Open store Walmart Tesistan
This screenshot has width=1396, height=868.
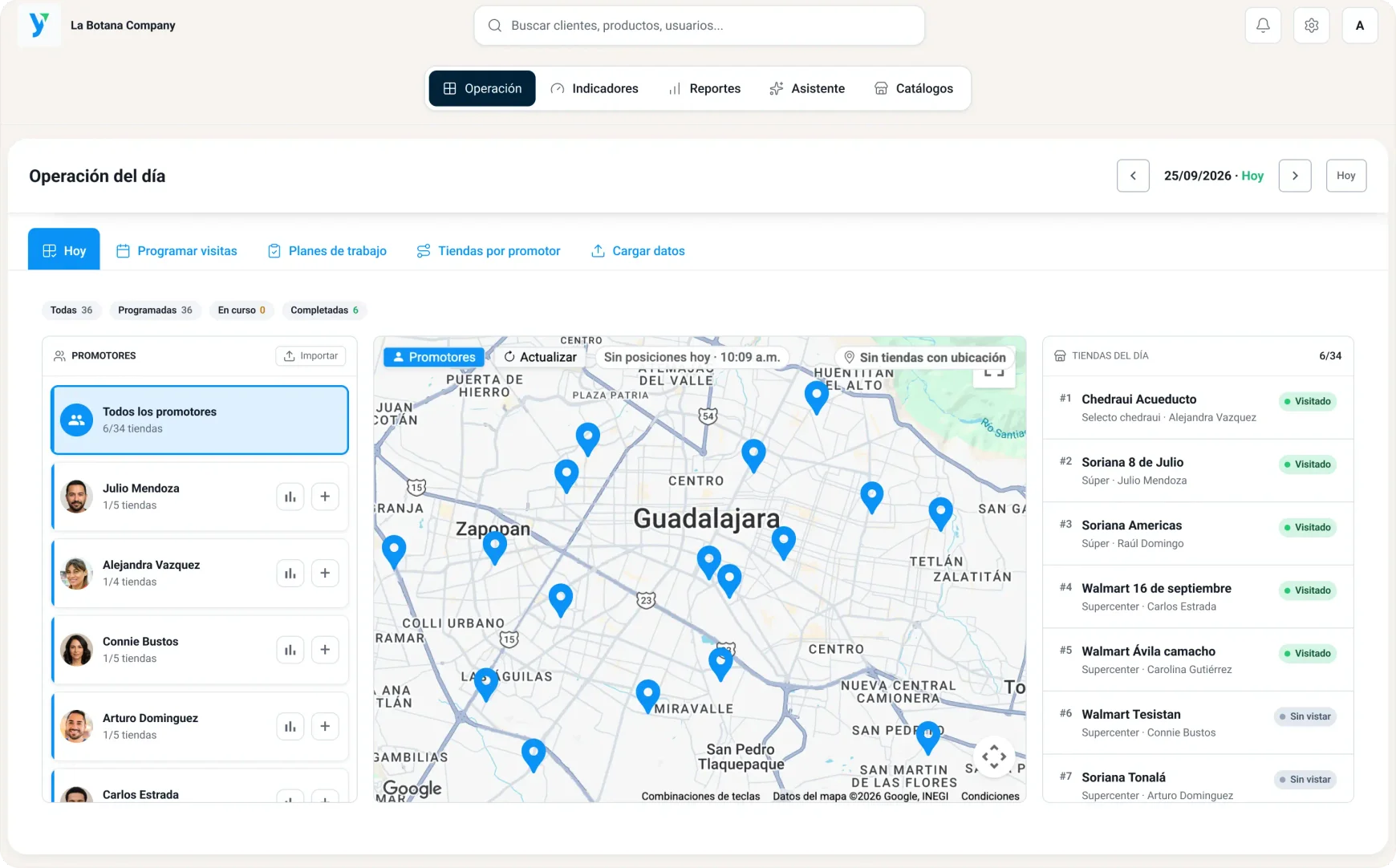click(x=1198, y=723)
